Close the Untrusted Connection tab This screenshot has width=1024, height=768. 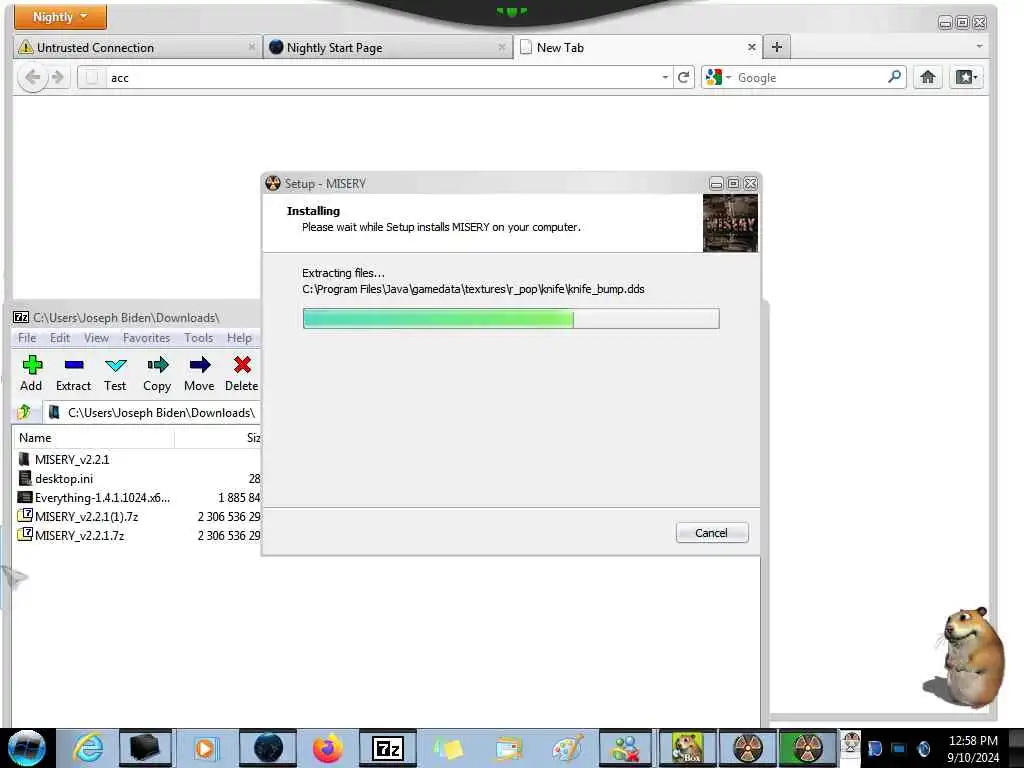[x=252, y=47]
